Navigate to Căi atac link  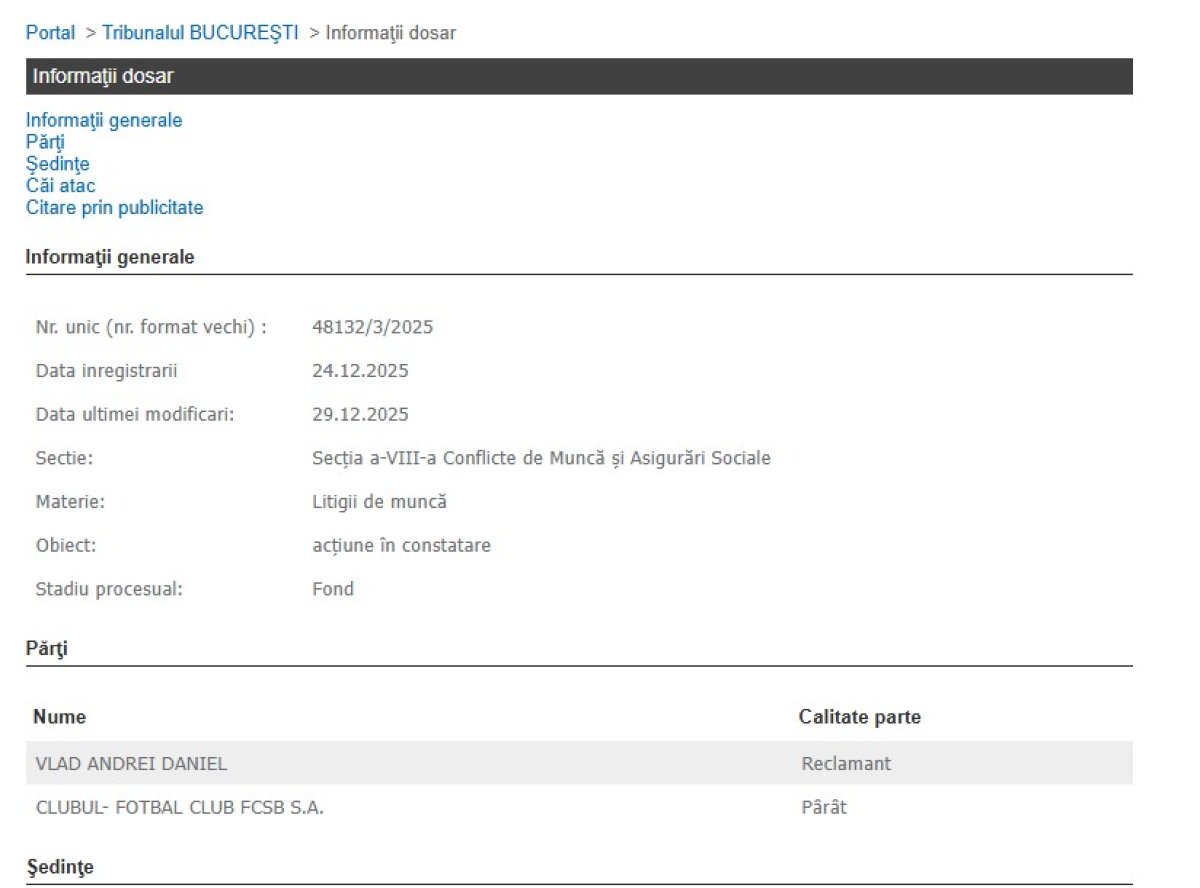pyautogui.click(x=60, y=186)
